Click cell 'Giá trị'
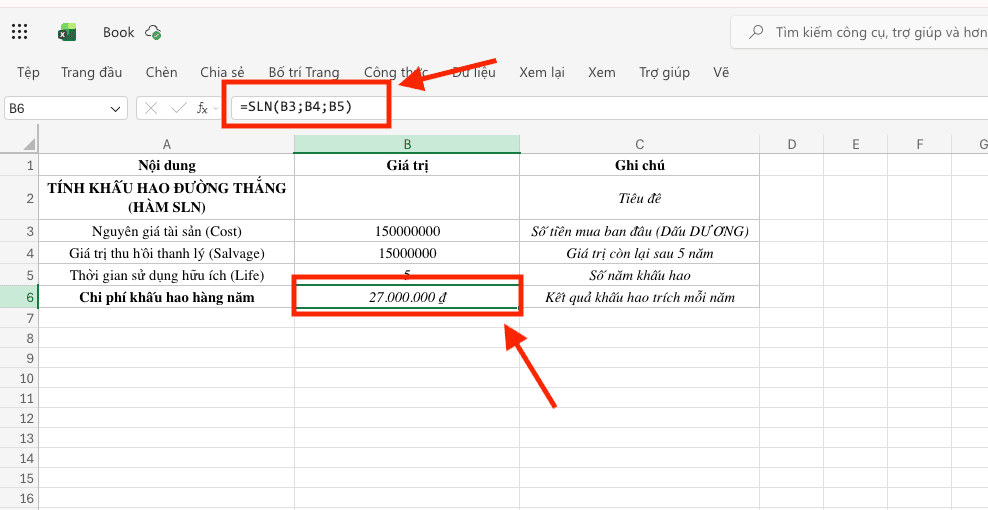This screenshot has width=988, height=510. (407, 166)
